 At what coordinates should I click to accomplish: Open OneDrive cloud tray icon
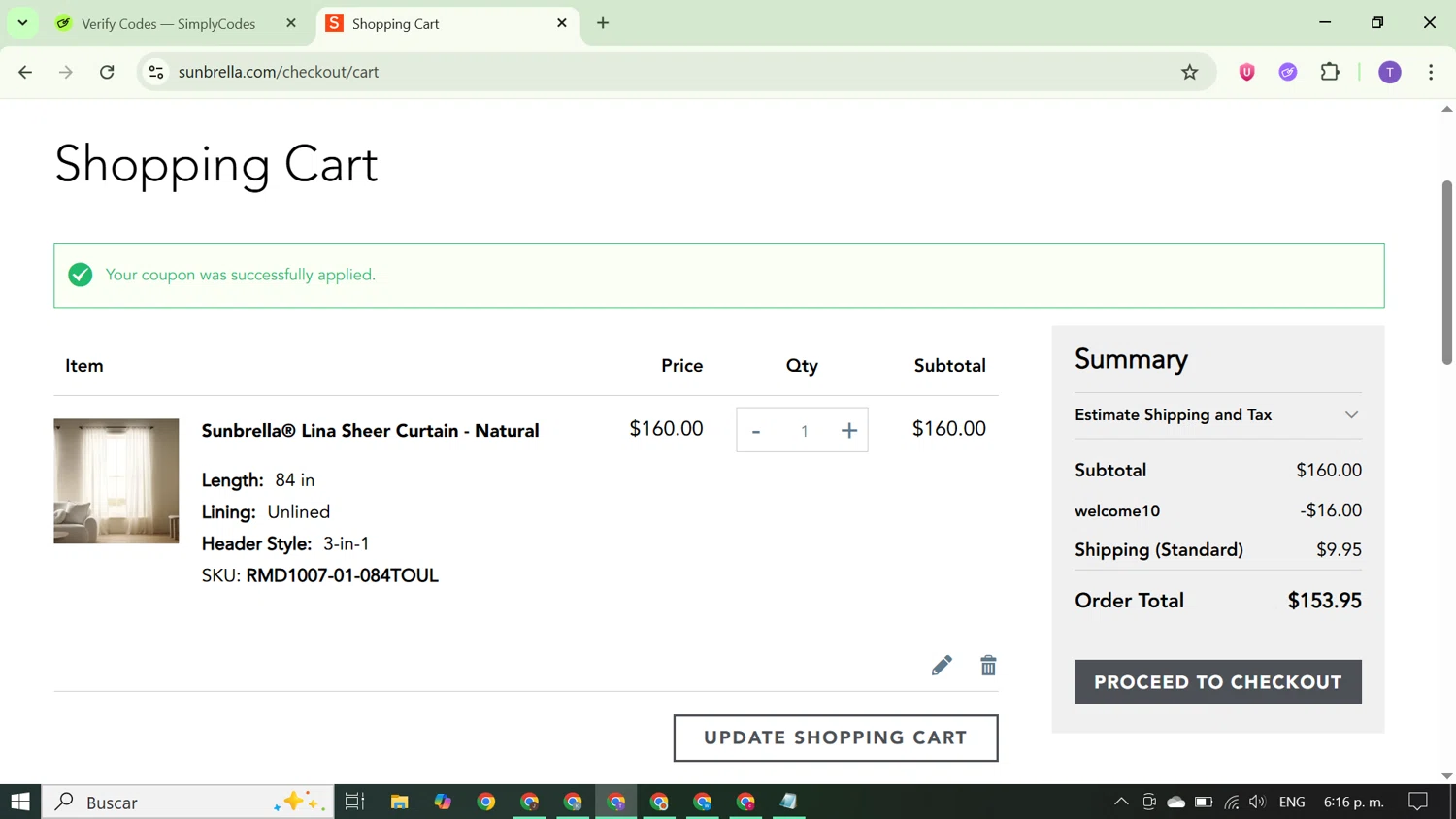(1176, 802)
